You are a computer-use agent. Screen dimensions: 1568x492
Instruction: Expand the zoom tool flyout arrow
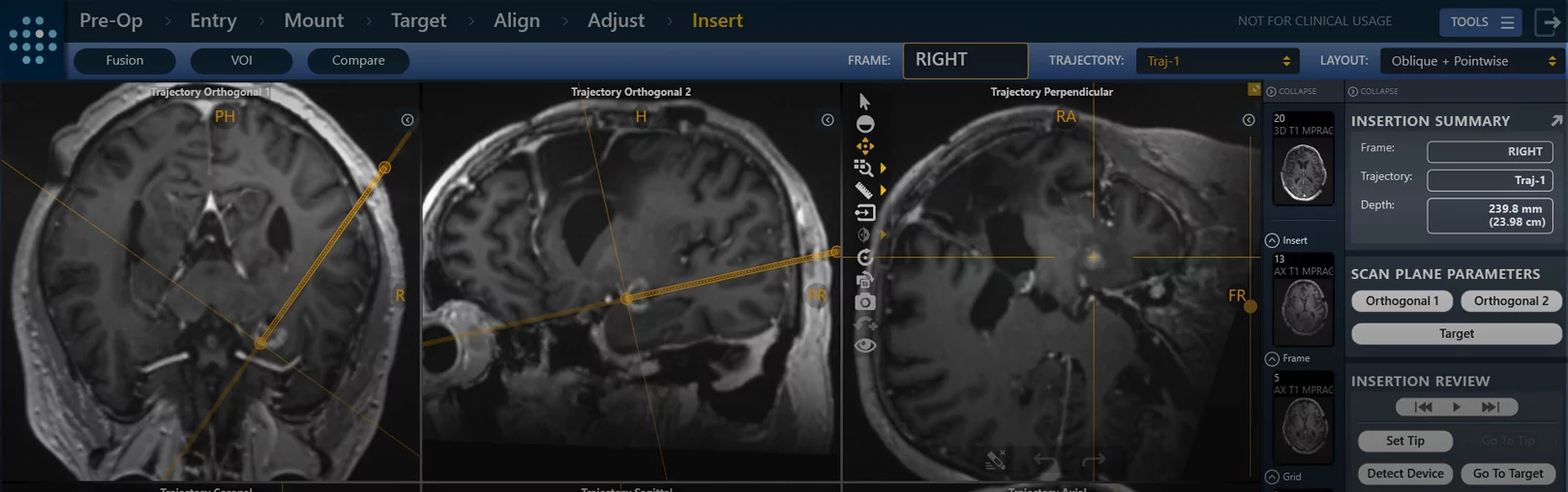tap(883, 169)
